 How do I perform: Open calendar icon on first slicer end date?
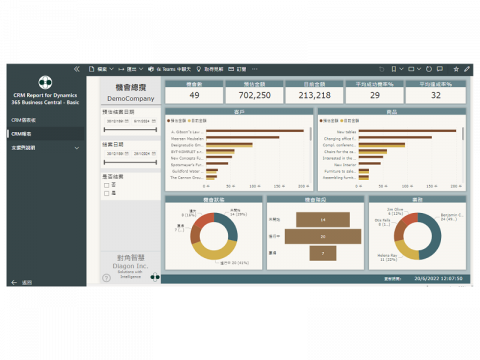point(154,121)
